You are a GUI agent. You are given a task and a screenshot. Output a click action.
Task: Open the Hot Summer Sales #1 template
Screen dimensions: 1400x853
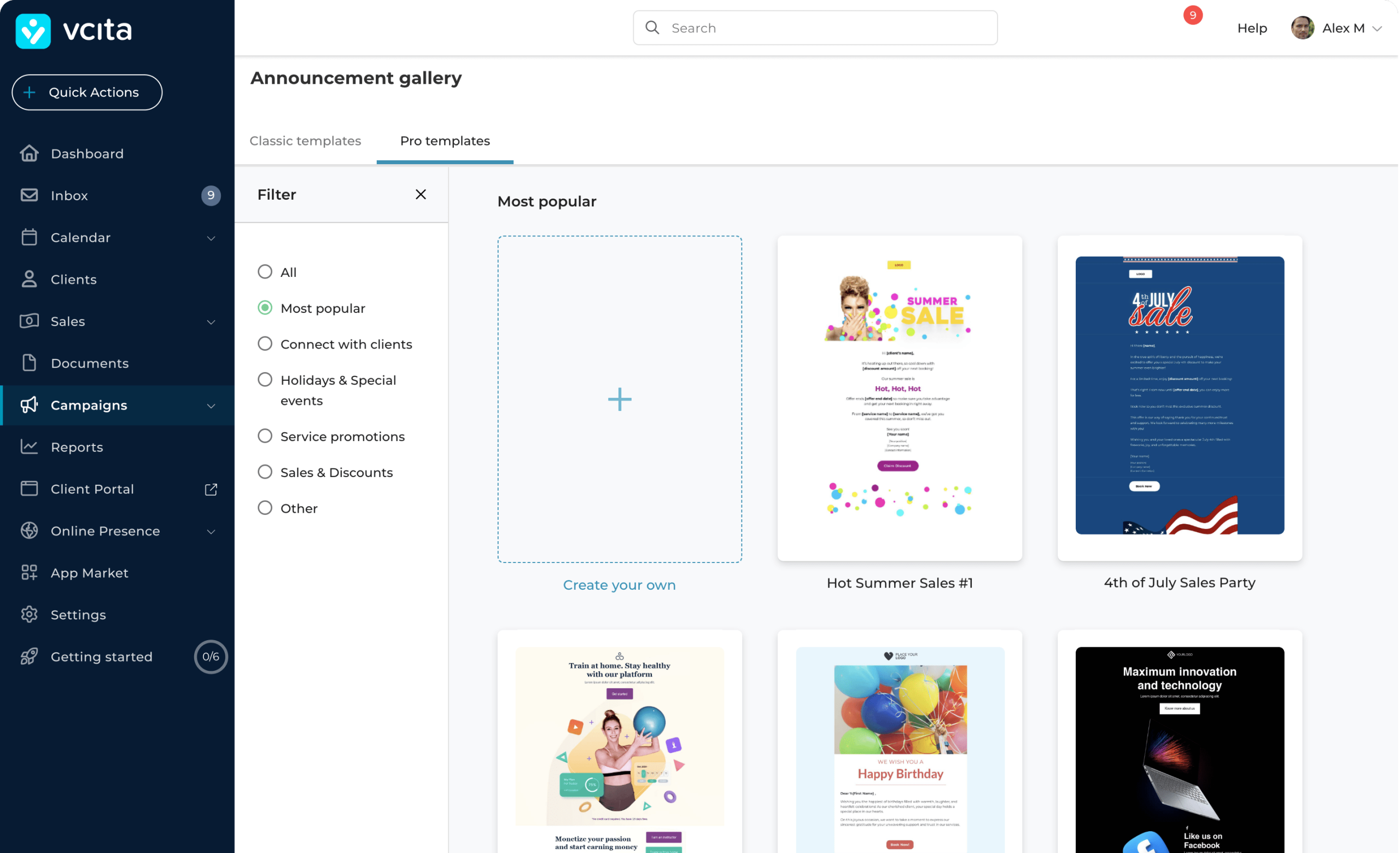pos(900,398)
